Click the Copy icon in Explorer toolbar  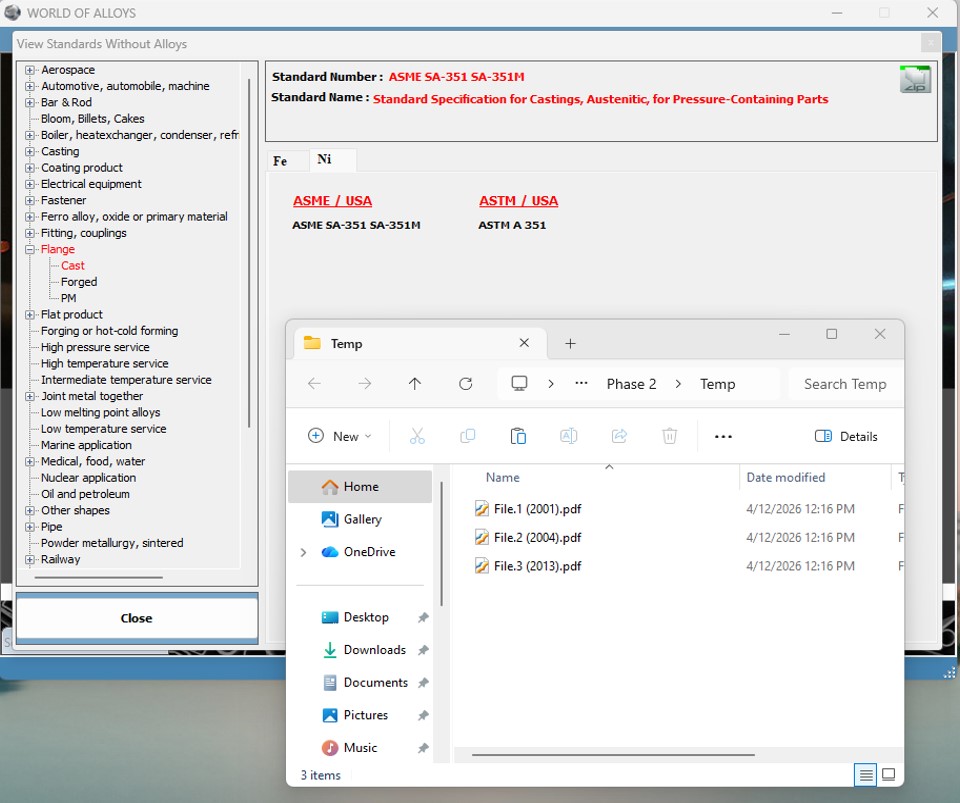tap(468, 436)
